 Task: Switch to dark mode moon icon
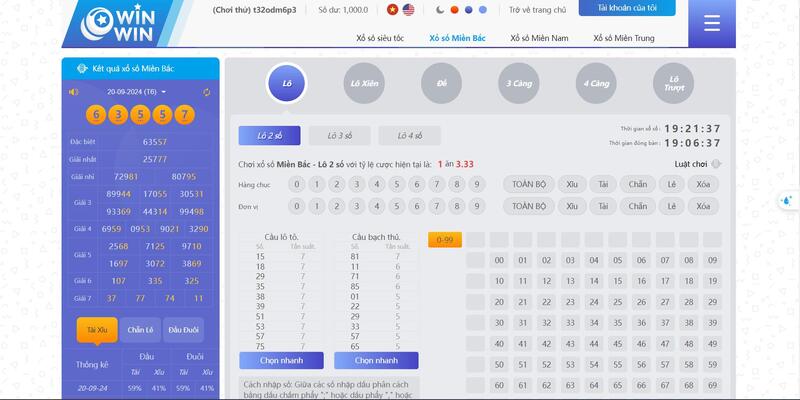pyautogui.click(x=440, y=10)
